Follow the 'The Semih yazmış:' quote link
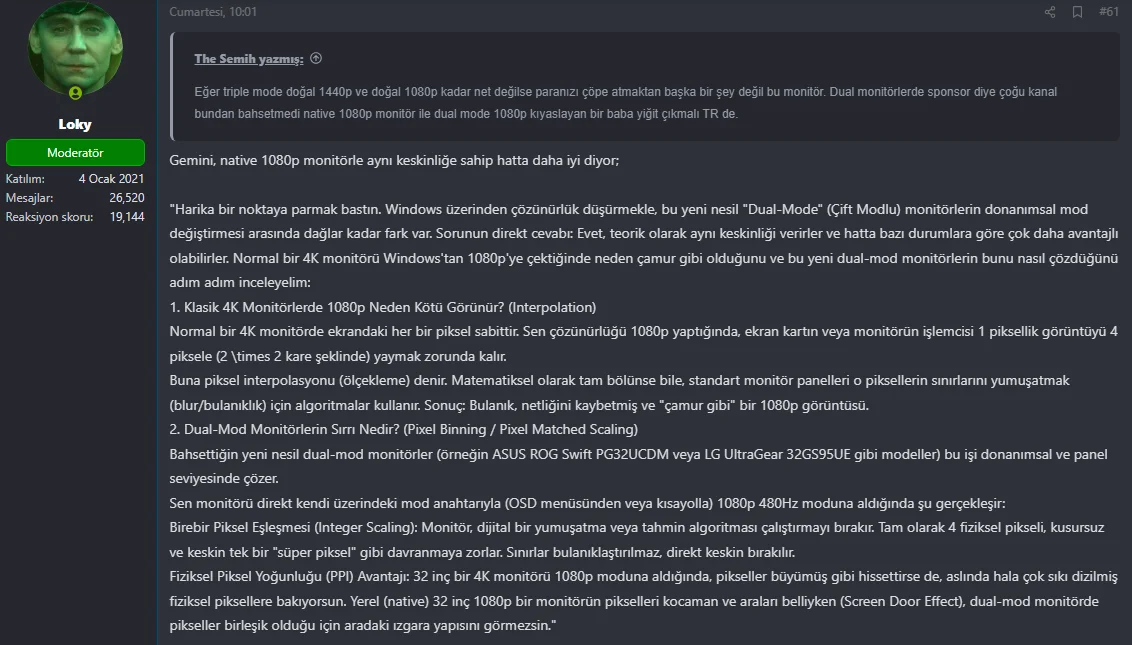This screenshot has height=645, width=1132. click(248, 59)
